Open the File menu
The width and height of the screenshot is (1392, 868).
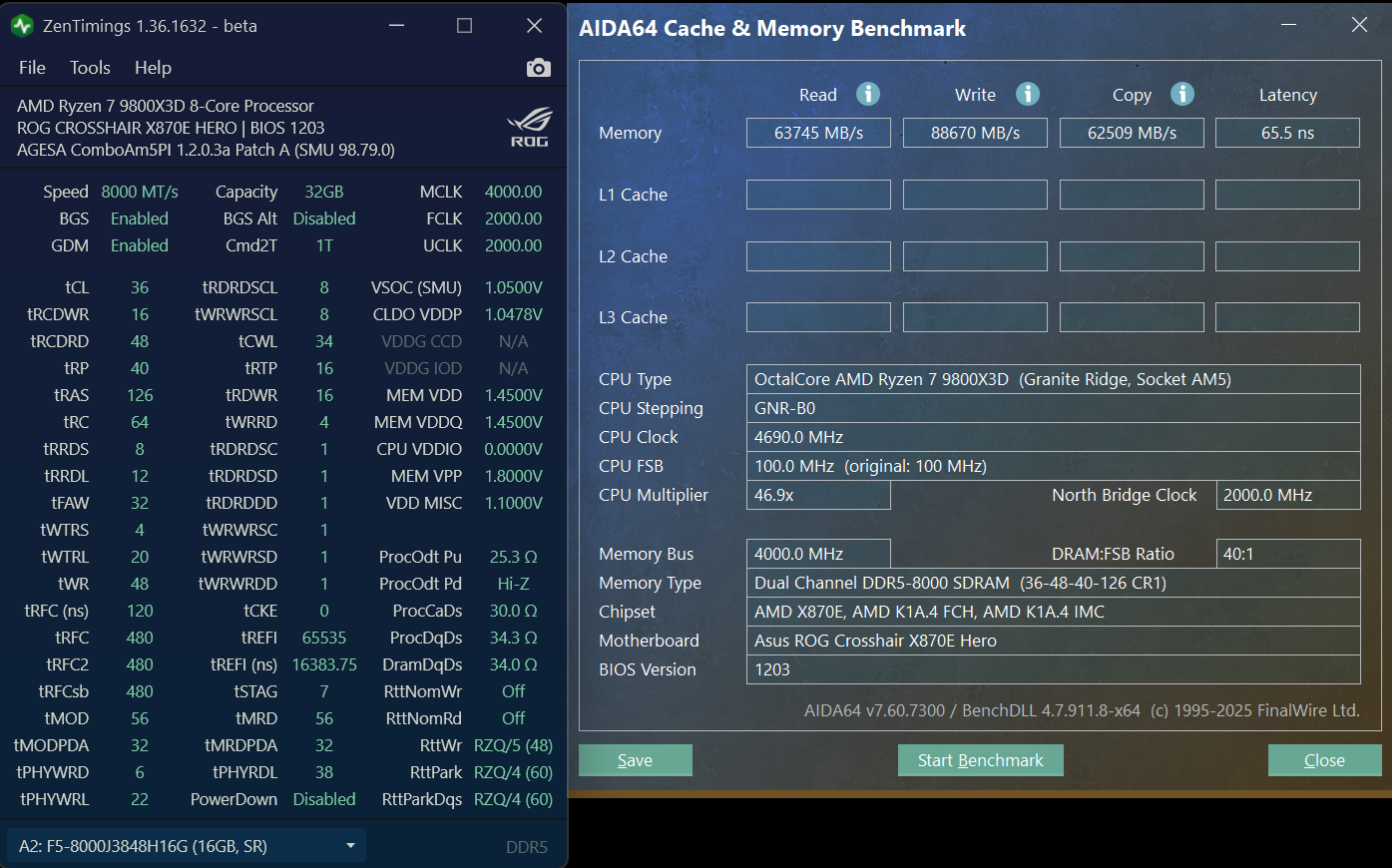coord(32,68)
